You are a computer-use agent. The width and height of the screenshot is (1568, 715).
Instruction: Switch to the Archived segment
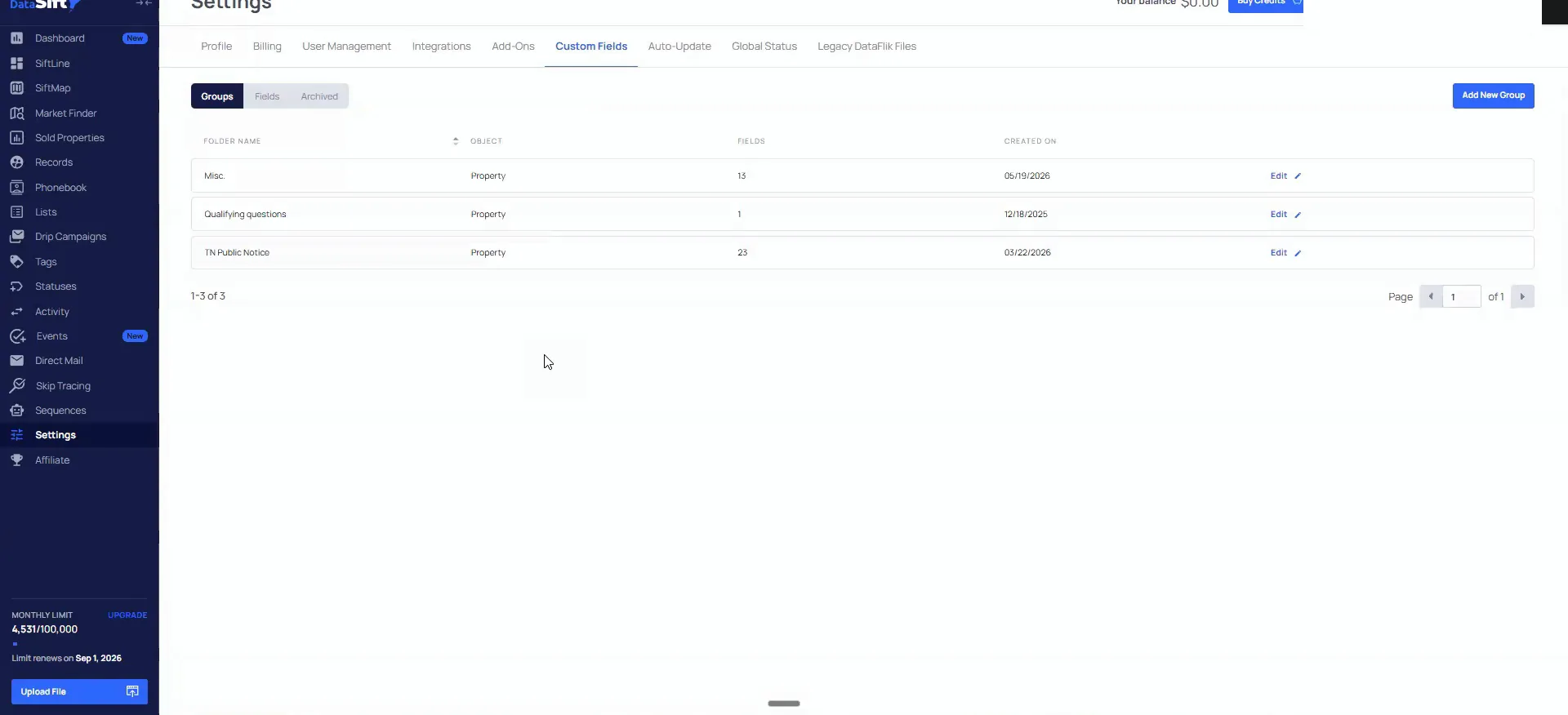319,96
